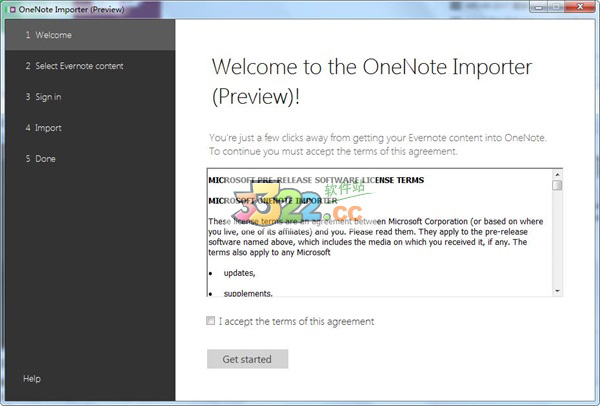Click the license scrollbar up arrow
The height and width of the screenshot is (406, 600).
coord(557,174)
